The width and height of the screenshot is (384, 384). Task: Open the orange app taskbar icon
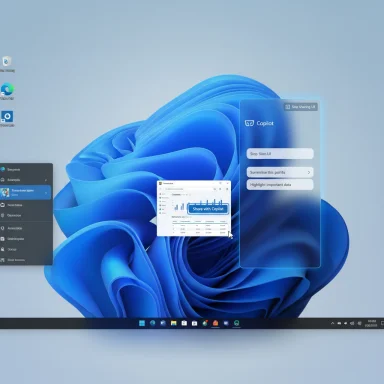tap(215, 323)
